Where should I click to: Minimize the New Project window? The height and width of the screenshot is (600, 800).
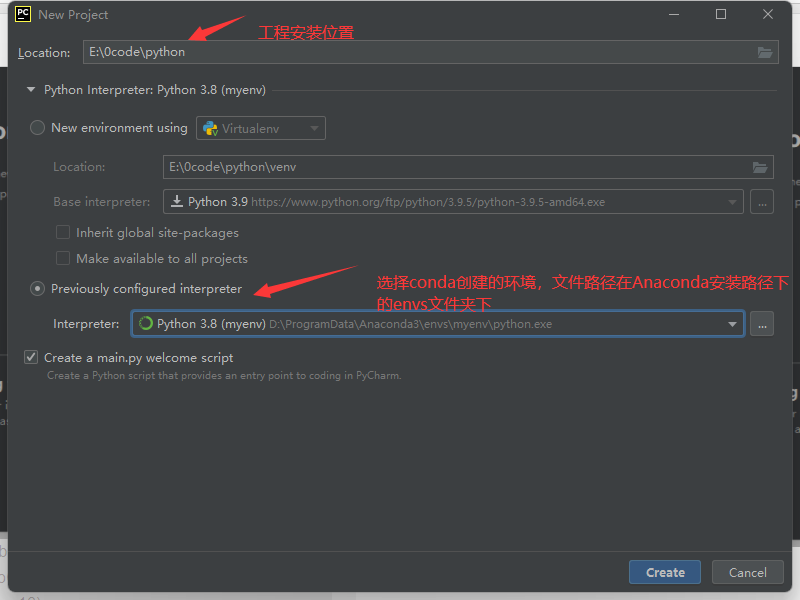(x=674, y=14)
